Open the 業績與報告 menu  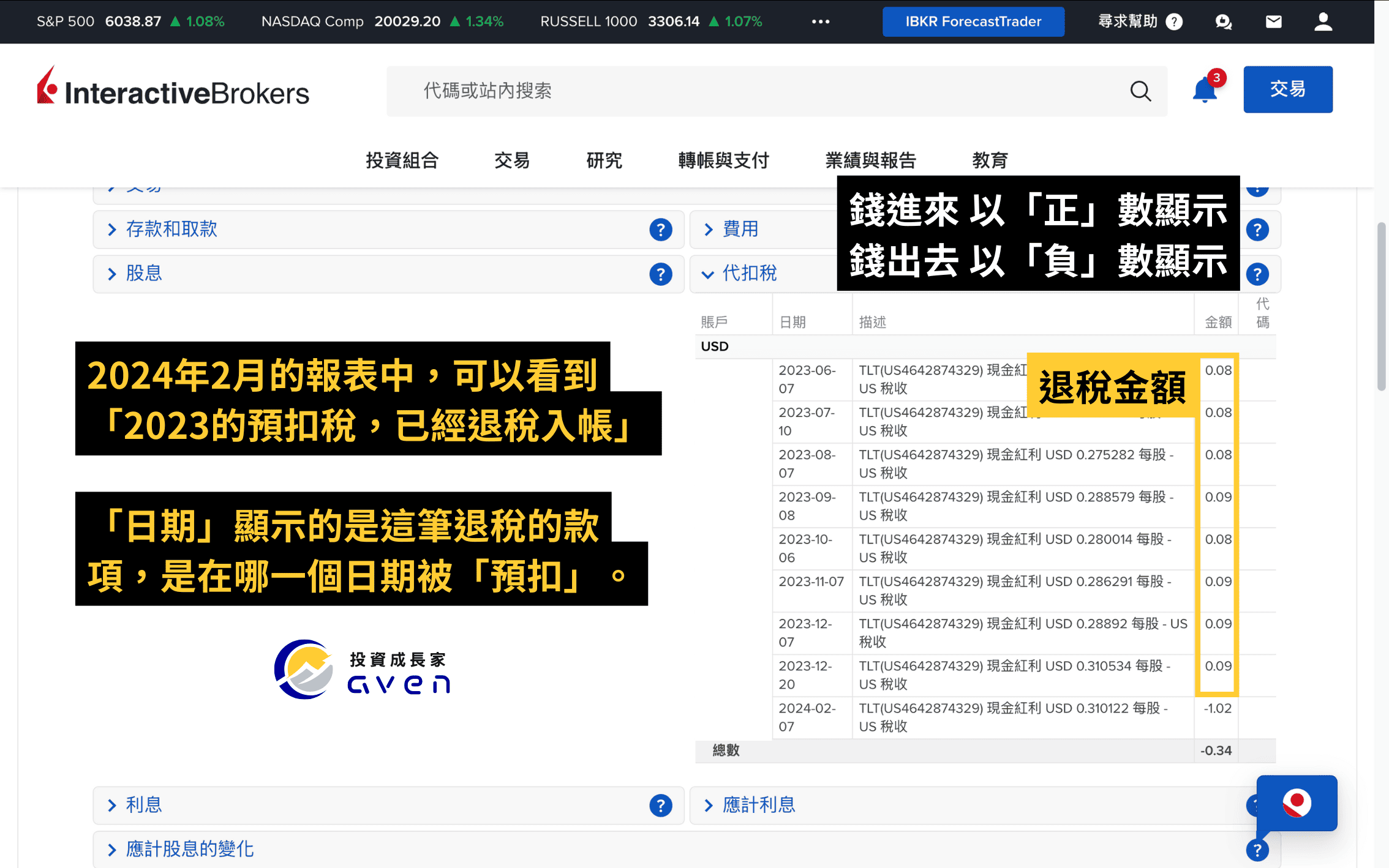pos(871,160)
